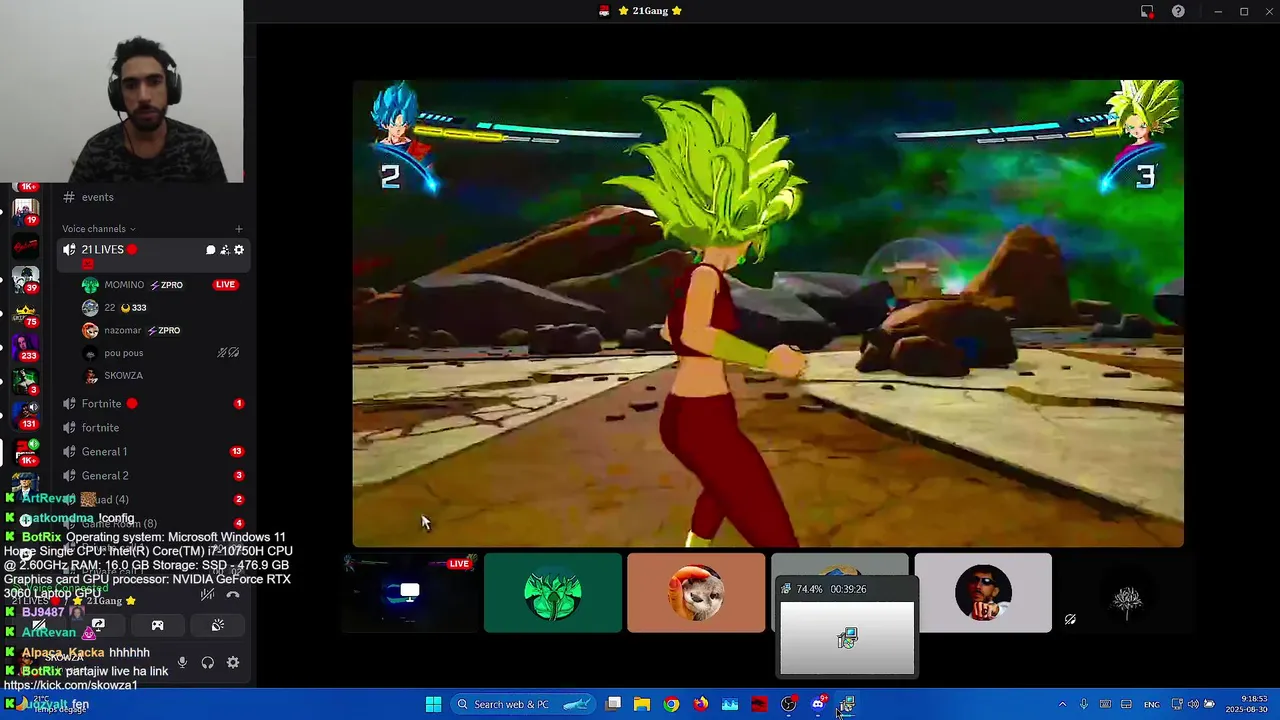Select the sunglasses man avatar tile
This screenshot has width=1280, height=720.
[x=983, y=593]
